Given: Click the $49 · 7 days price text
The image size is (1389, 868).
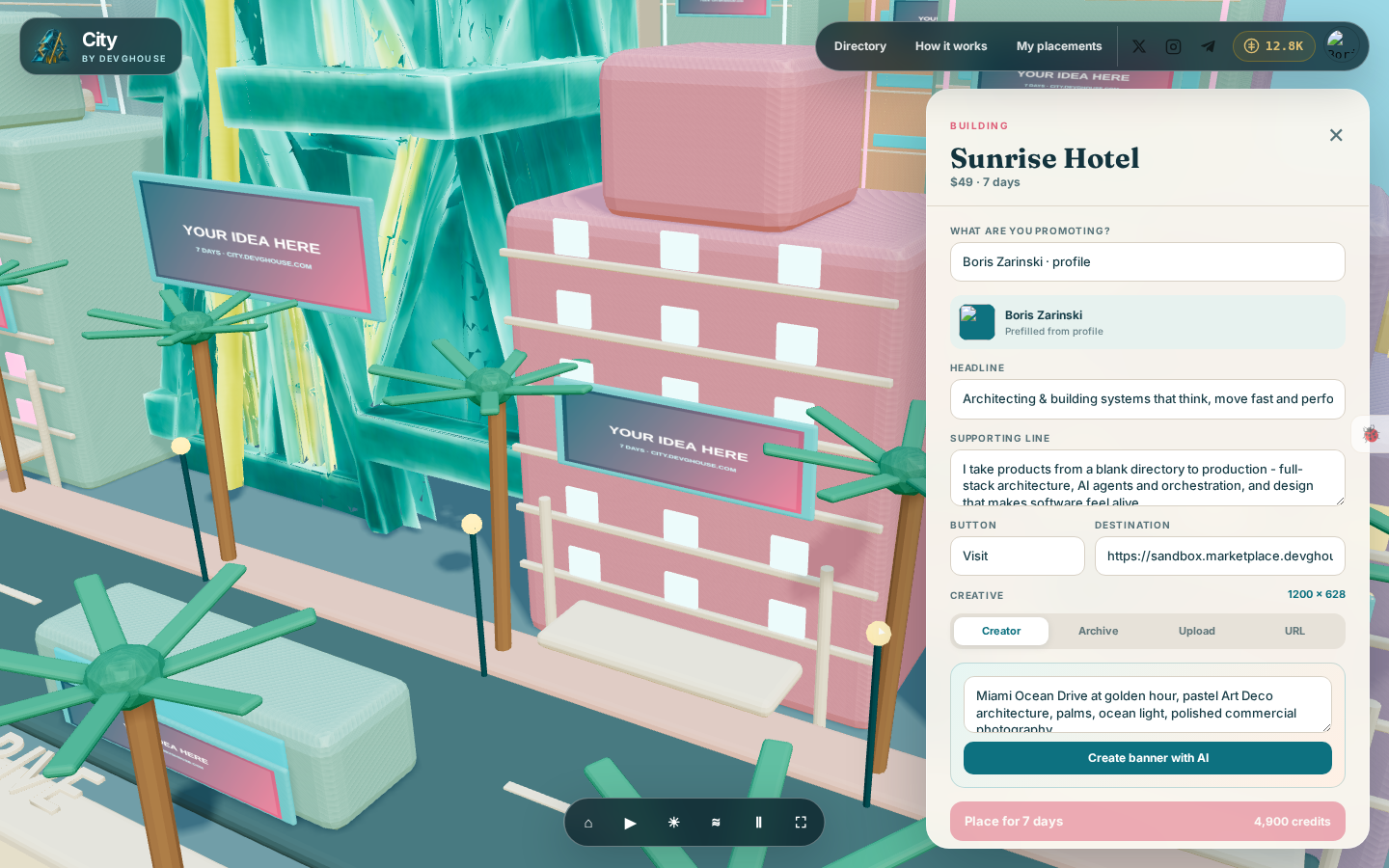Looking at the screenshot, I should click(x=985, y=182).
